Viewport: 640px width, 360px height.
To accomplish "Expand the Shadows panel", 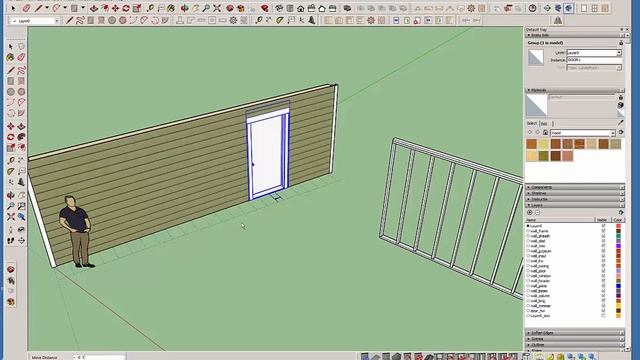I will [575, 193].
